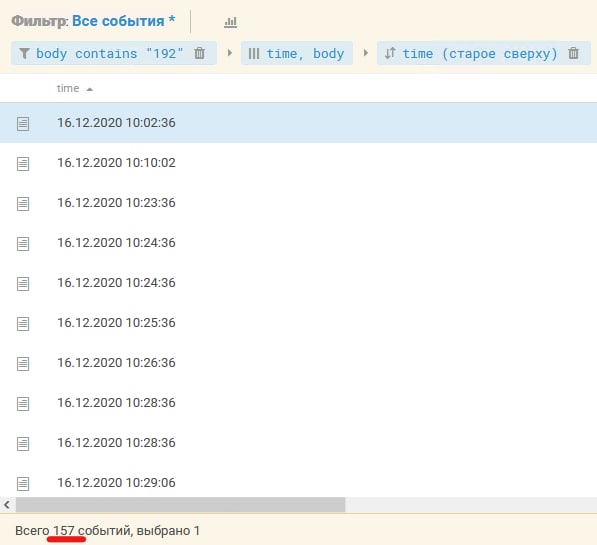
Task: Select the event 16.12.2020 10:10:02
Action: 298,163
